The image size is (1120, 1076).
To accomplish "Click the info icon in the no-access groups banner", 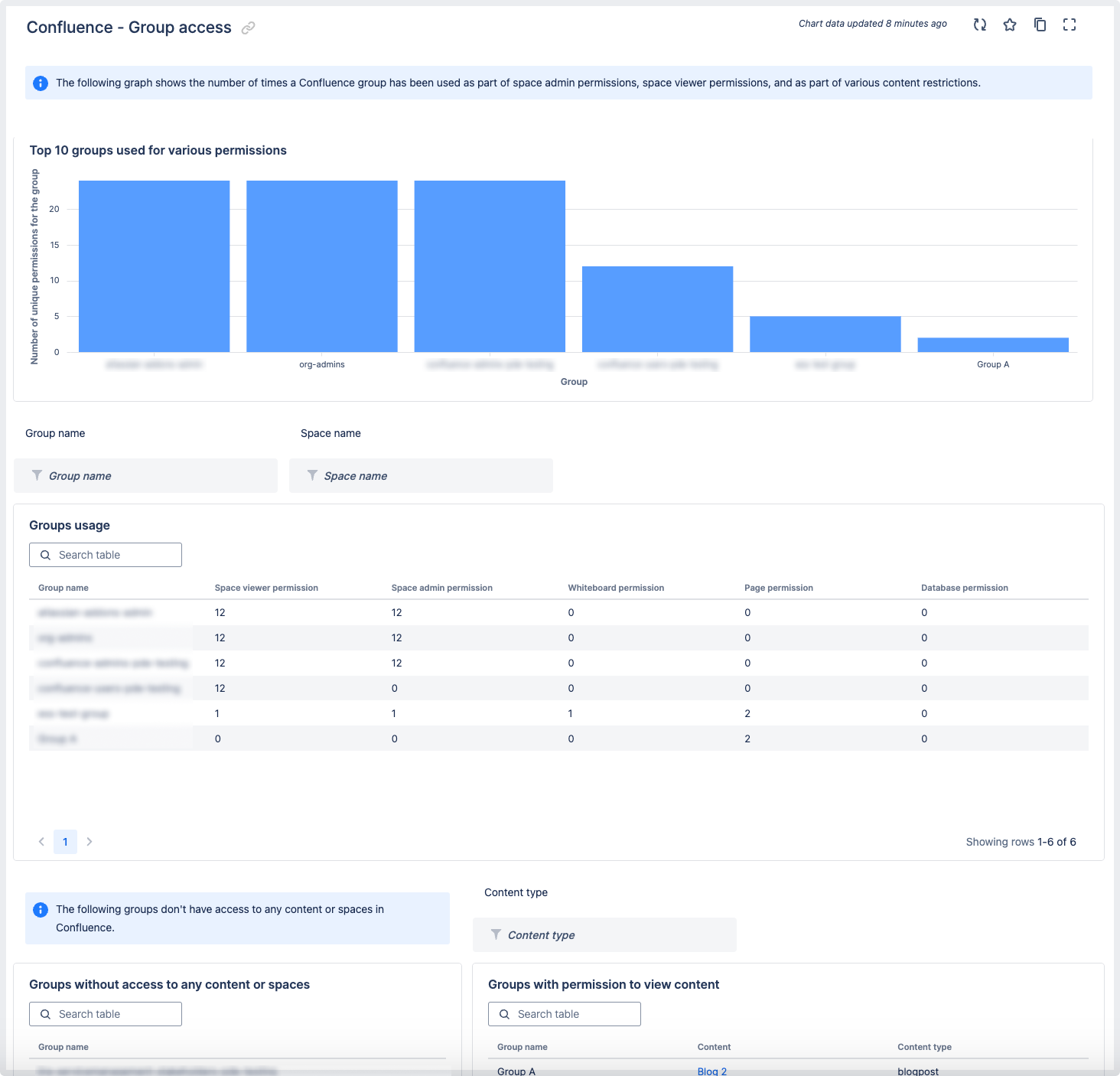I will 41,909.
